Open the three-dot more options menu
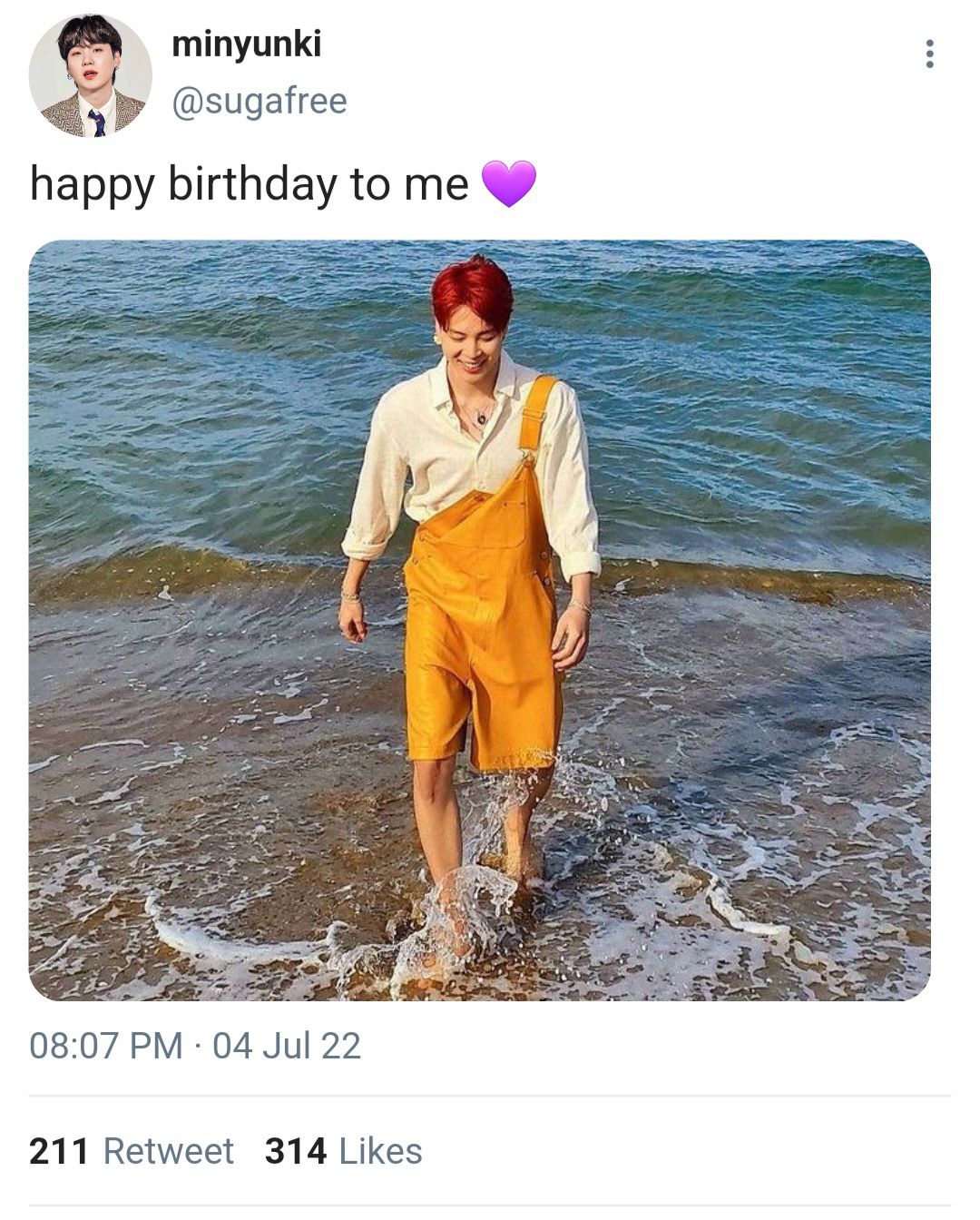 tap(929, 54)
